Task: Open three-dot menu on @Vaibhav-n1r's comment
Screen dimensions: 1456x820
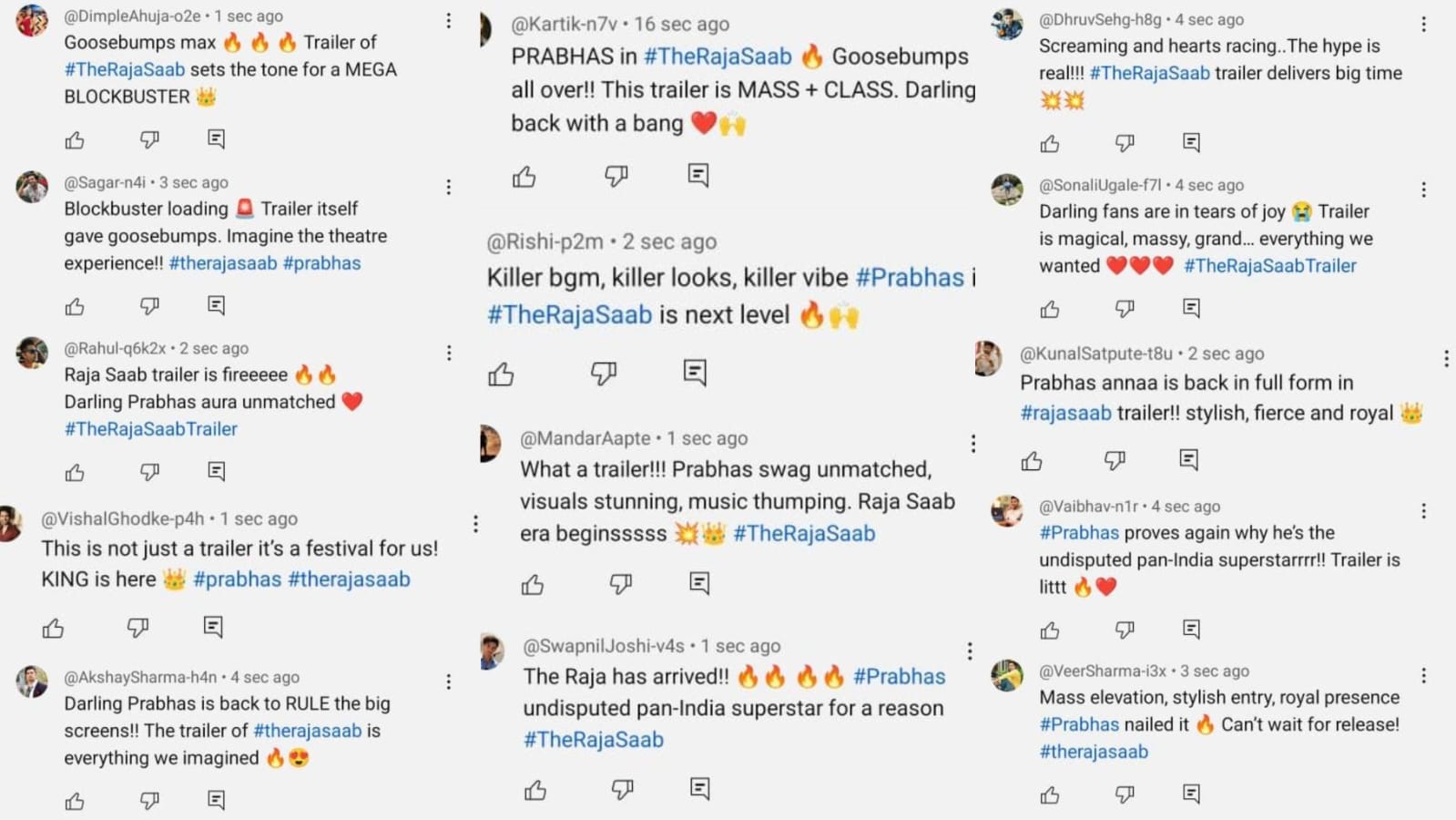Action: click(1423, 511)
